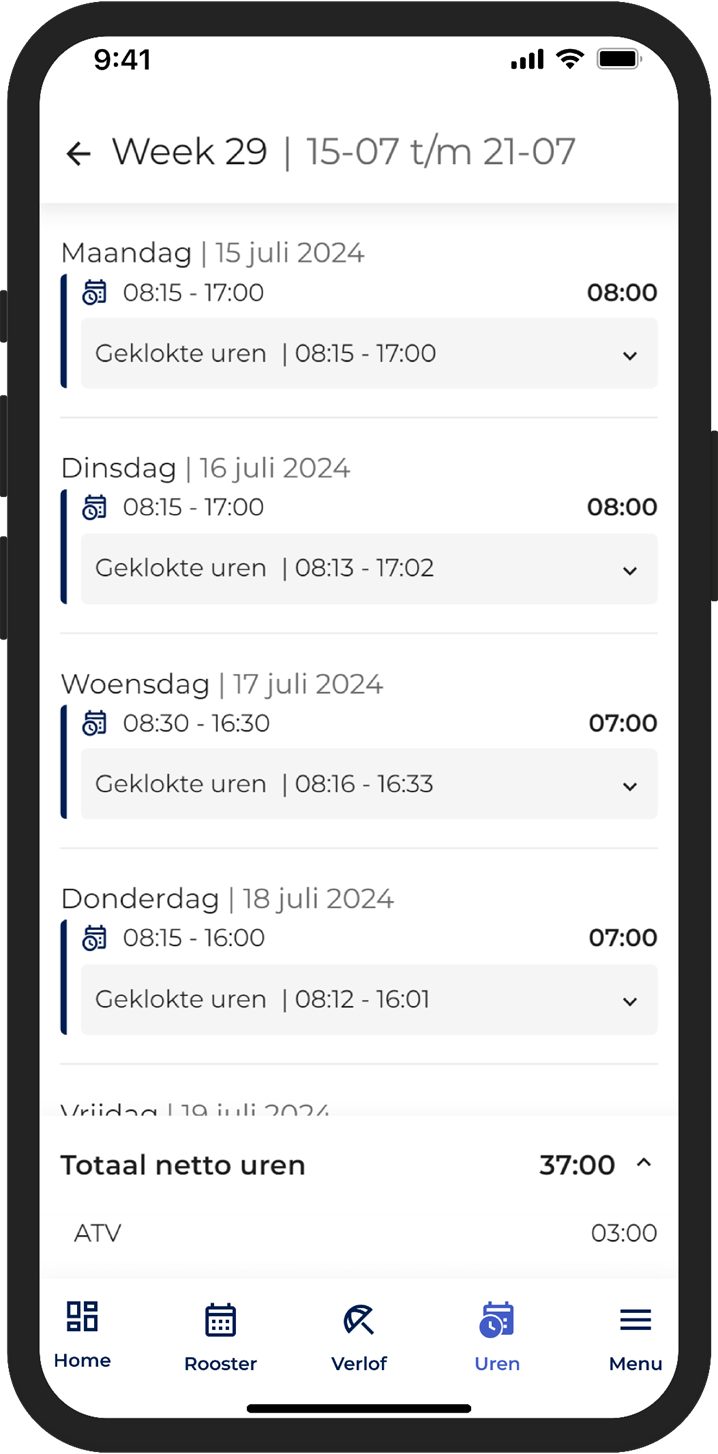The image size is (718, 1454).
Task: Switch to the Rooster tab label
Action: tap(220, 1364)
